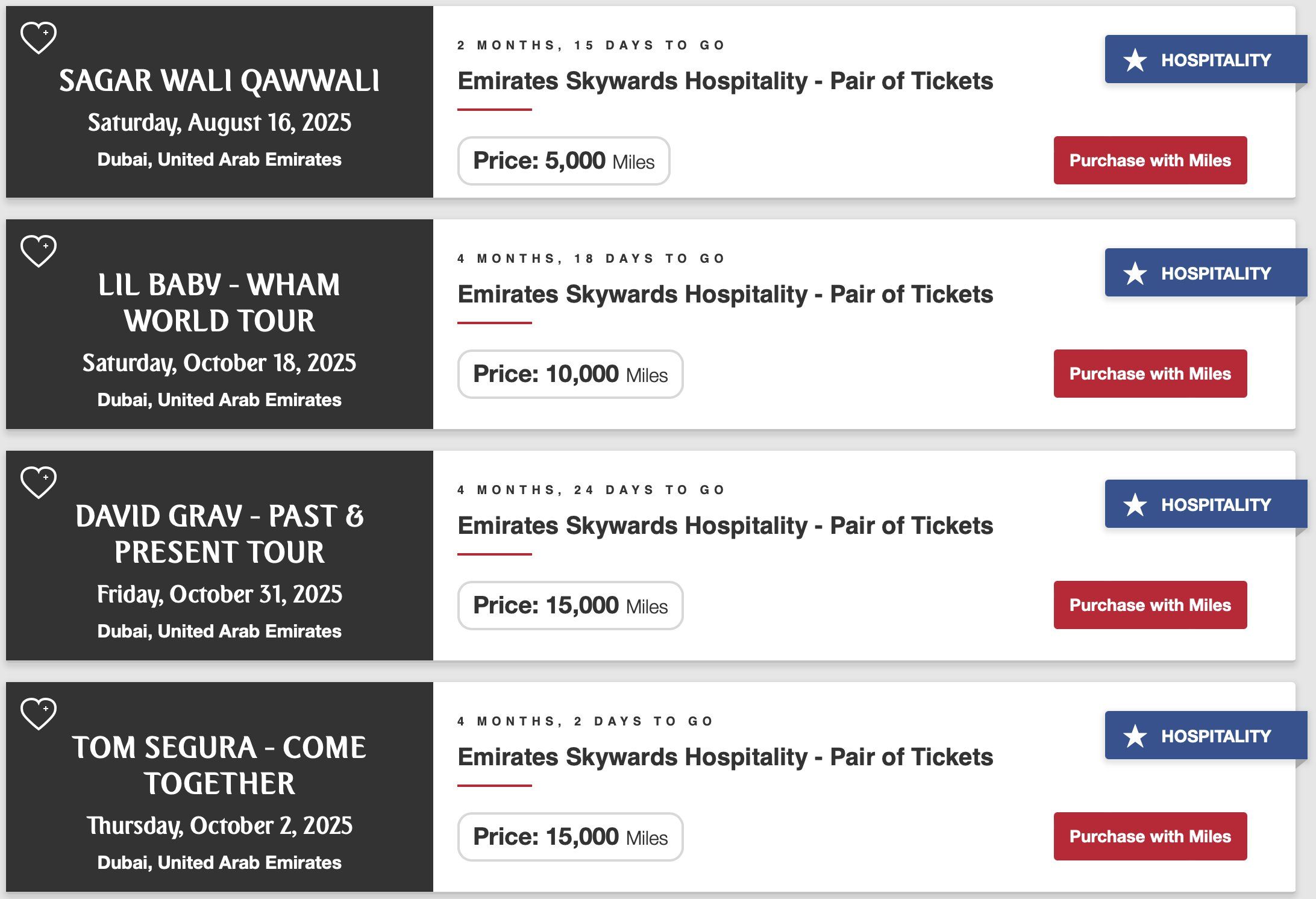Open Tom Segura - Come Together title
The image size is (1316, 899).
point(219,765)
